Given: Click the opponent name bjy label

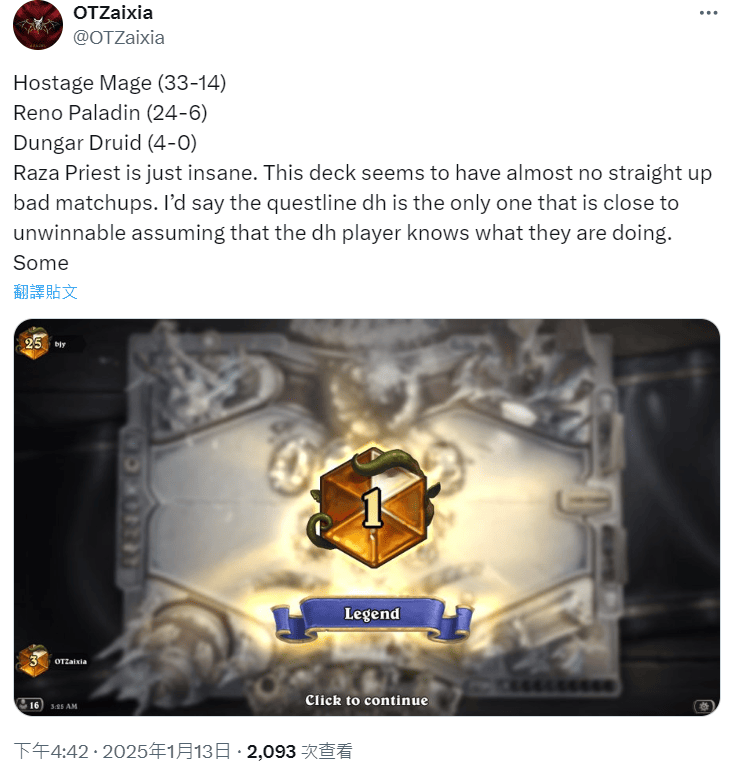Looking at the screenshot, I should click(60, 344).
